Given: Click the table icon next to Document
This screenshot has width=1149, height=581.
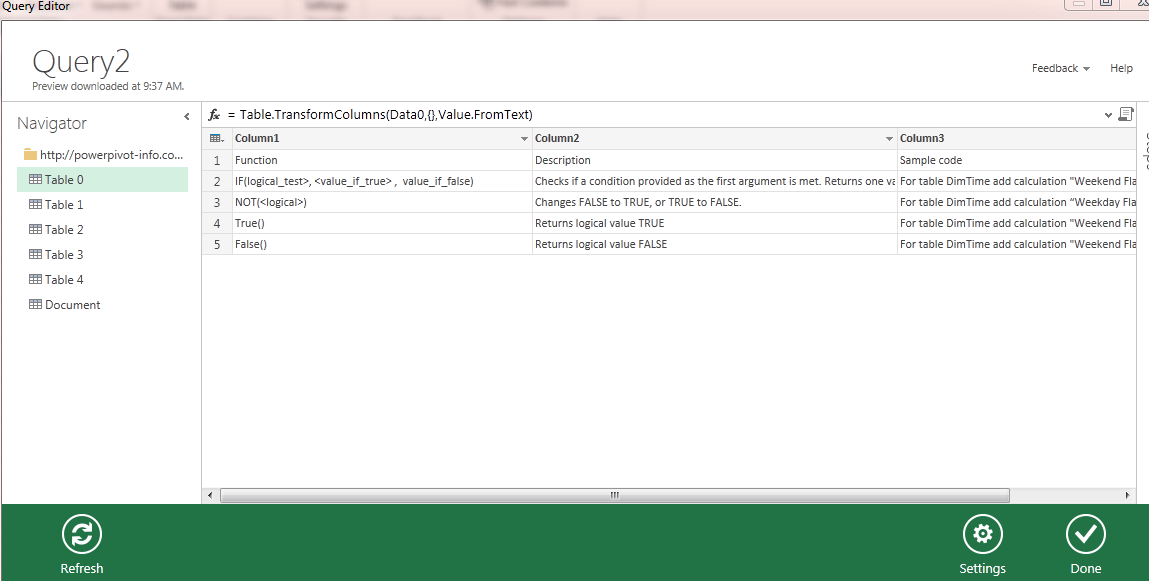Looking at the screenshot, I should click(x=34, y=304).
